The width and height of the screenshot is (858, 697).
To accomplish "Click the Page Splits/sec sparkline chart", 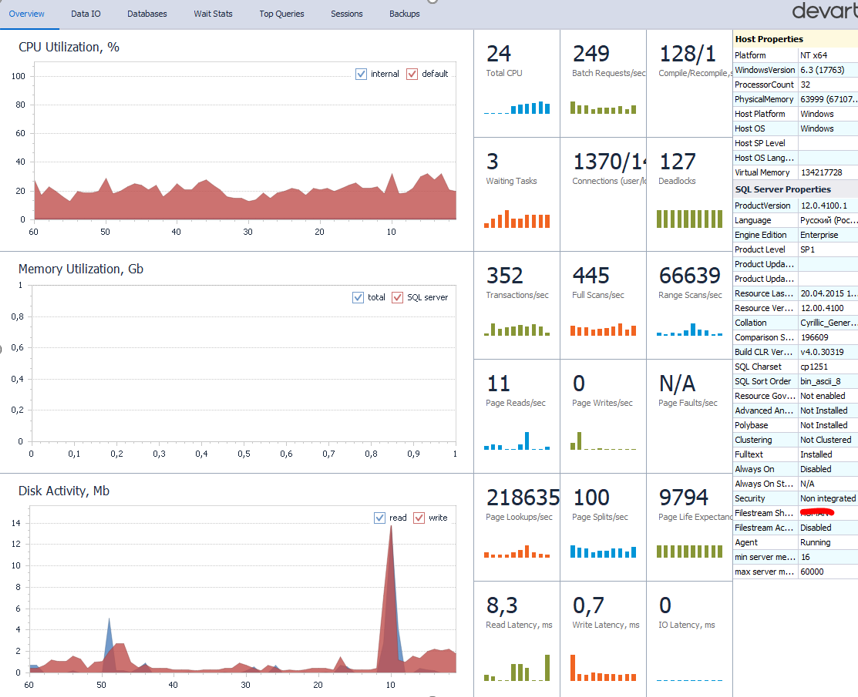I will click(603, 551).
